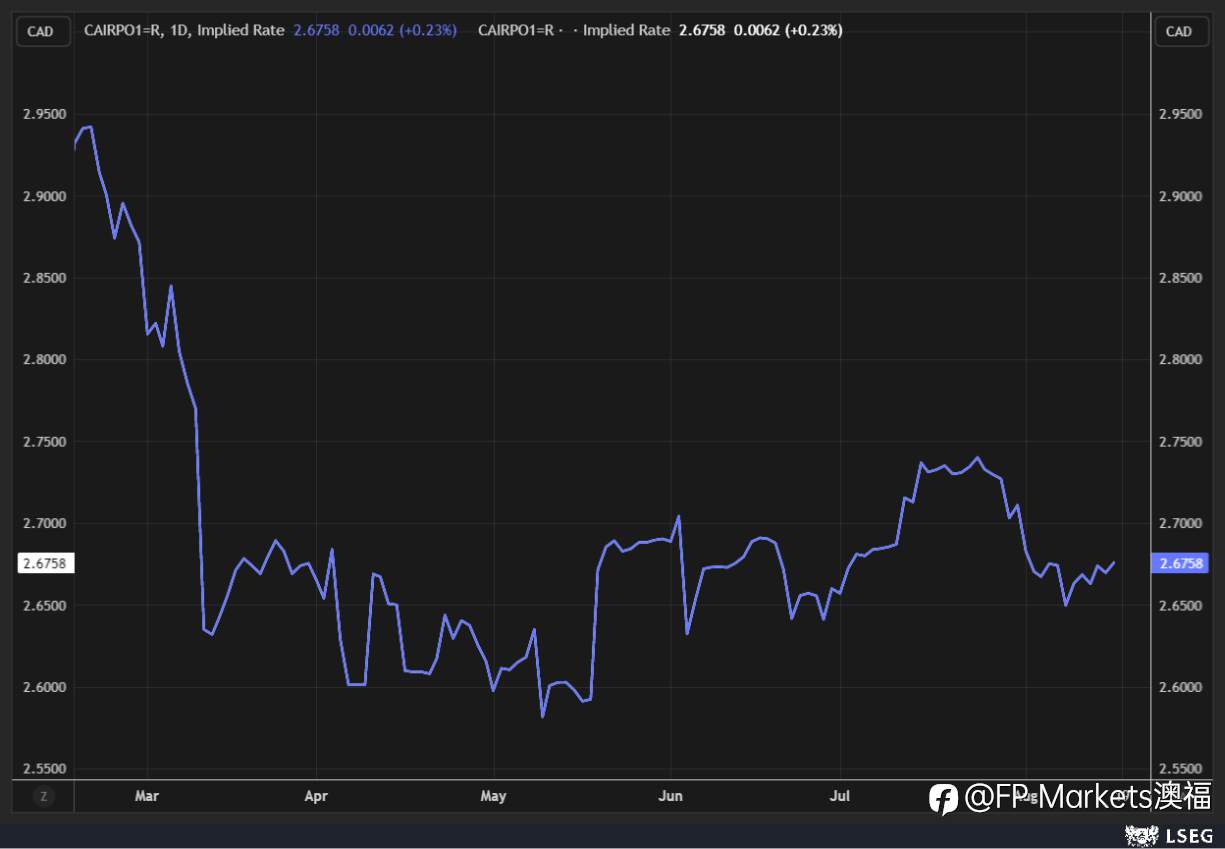Click the Jul date axis label
Viewport: 1225px width, 849px height.
coord(840,796)
